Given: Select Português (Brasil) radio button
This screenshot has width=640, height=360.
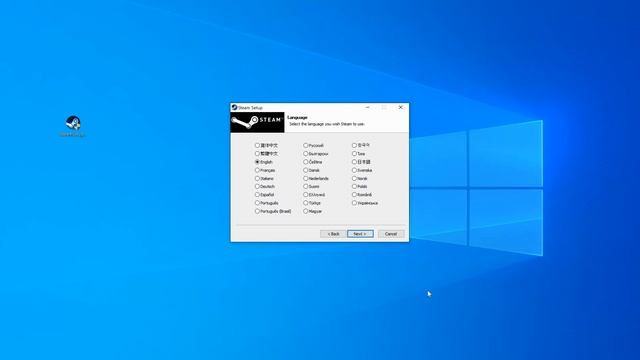Looking at the screenshot, I should [257, 211].
